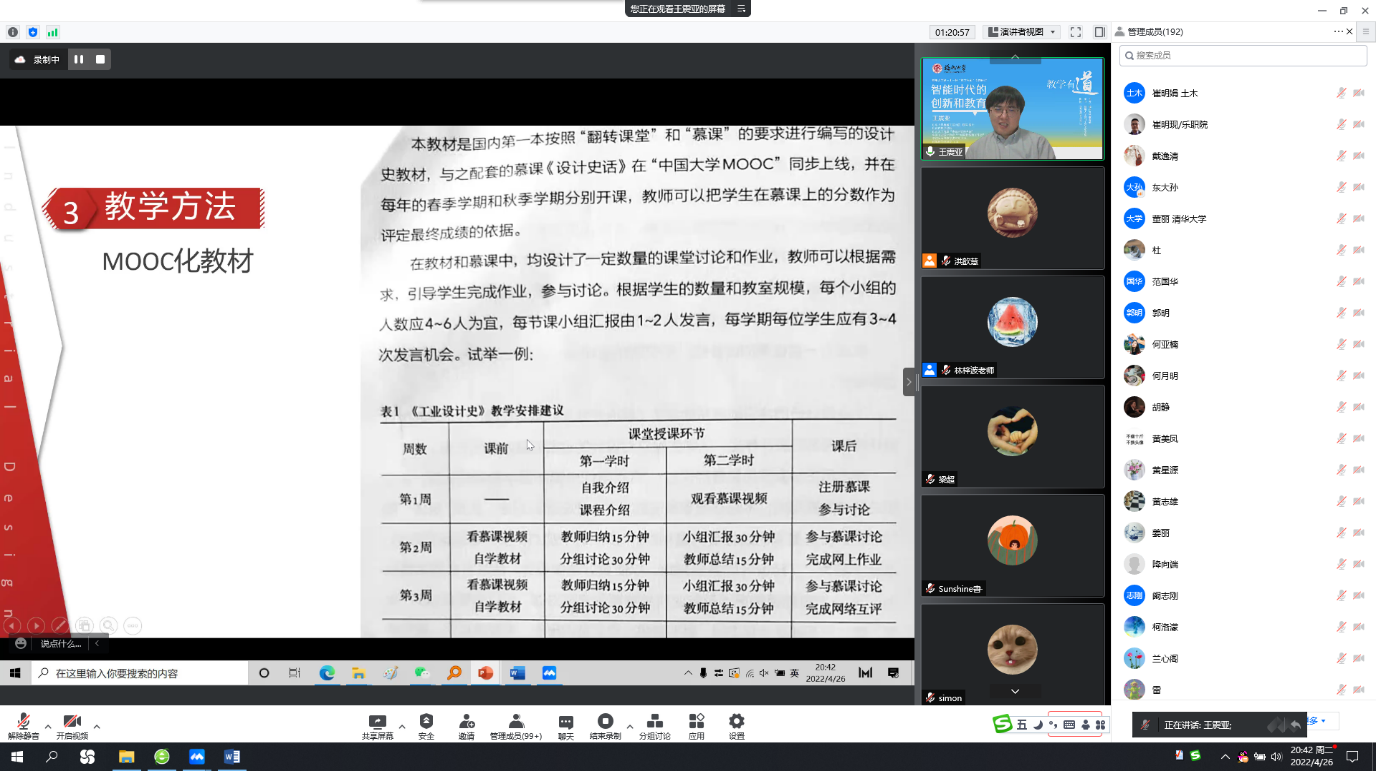Open the meeting info icon
This screenshot has width=1376, height=771.
coord(13,32)
